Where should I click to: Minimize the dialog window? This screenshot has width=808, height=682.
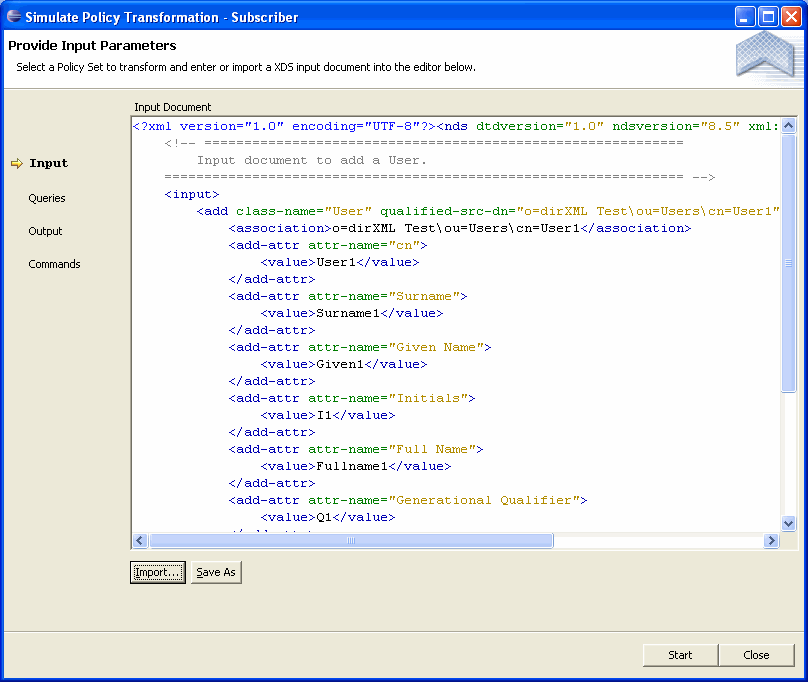coord(745,16)
